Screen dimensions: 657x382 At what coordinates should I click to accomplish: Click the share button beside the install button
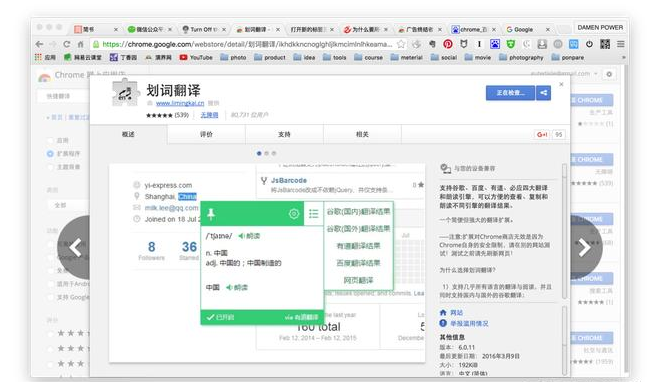click(543, 93)
